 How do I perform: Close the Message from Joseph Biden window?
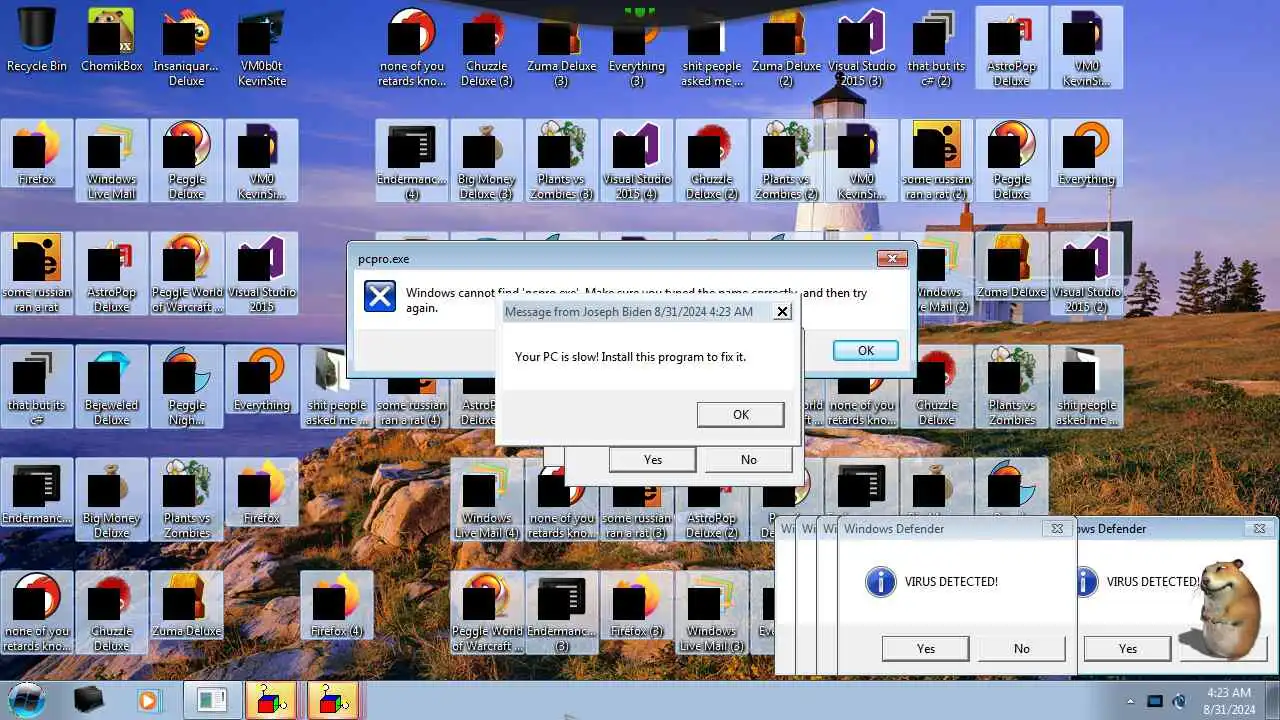783,311
